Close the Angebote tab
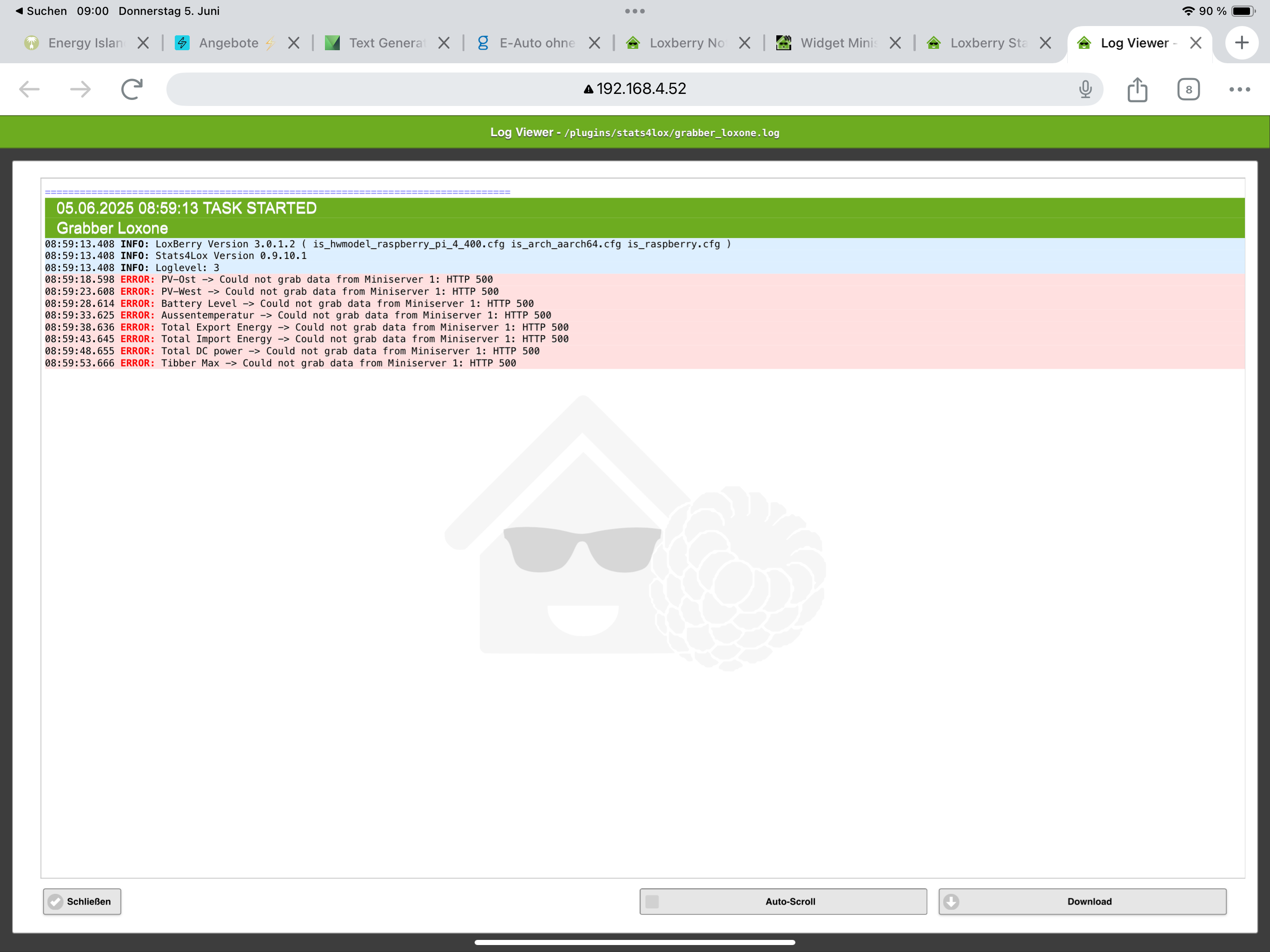The image size is (1270, 952). click(293, 43)
